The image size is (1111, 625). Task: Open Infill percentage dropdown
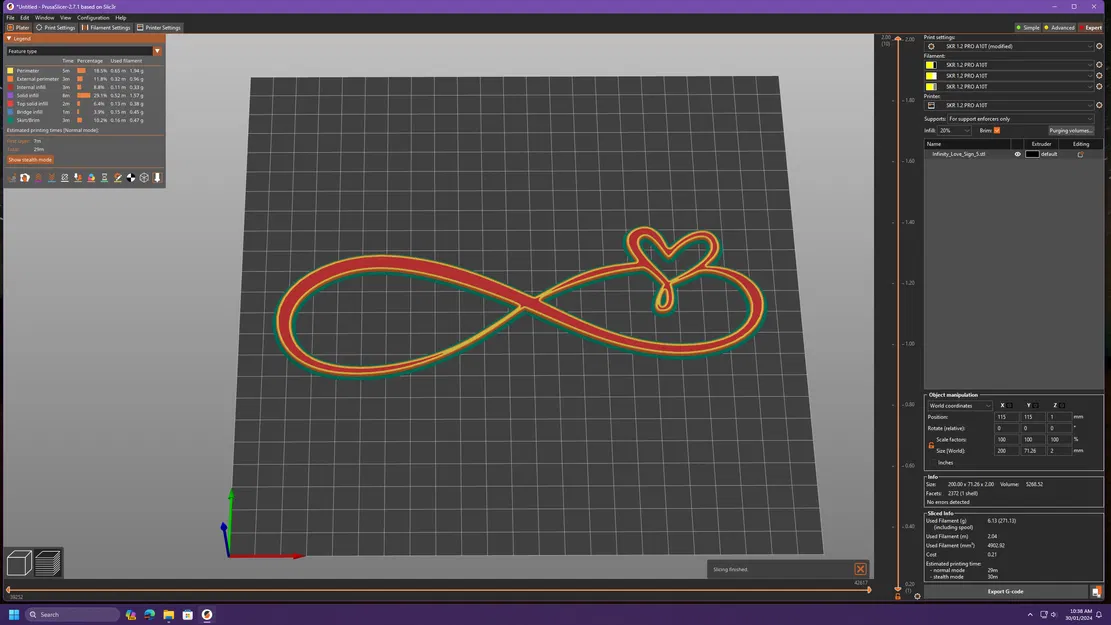tap(954, 130)
